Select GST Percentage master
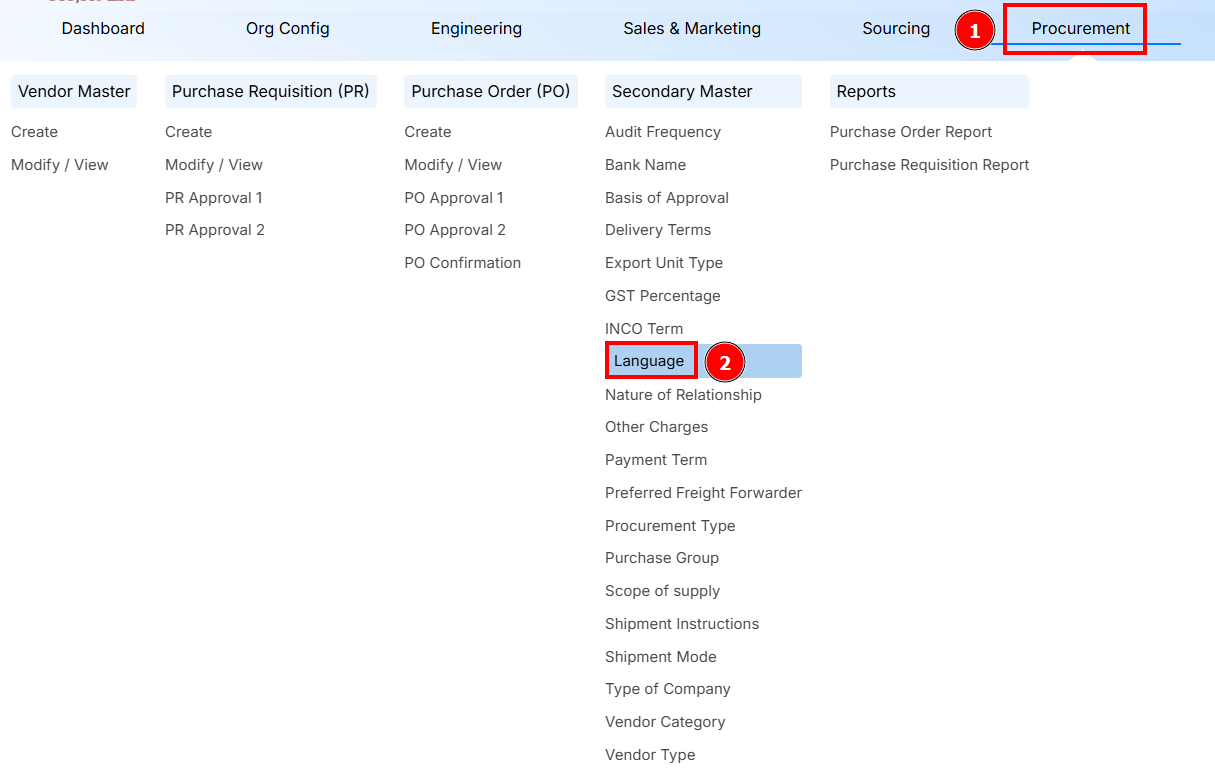 662,296
